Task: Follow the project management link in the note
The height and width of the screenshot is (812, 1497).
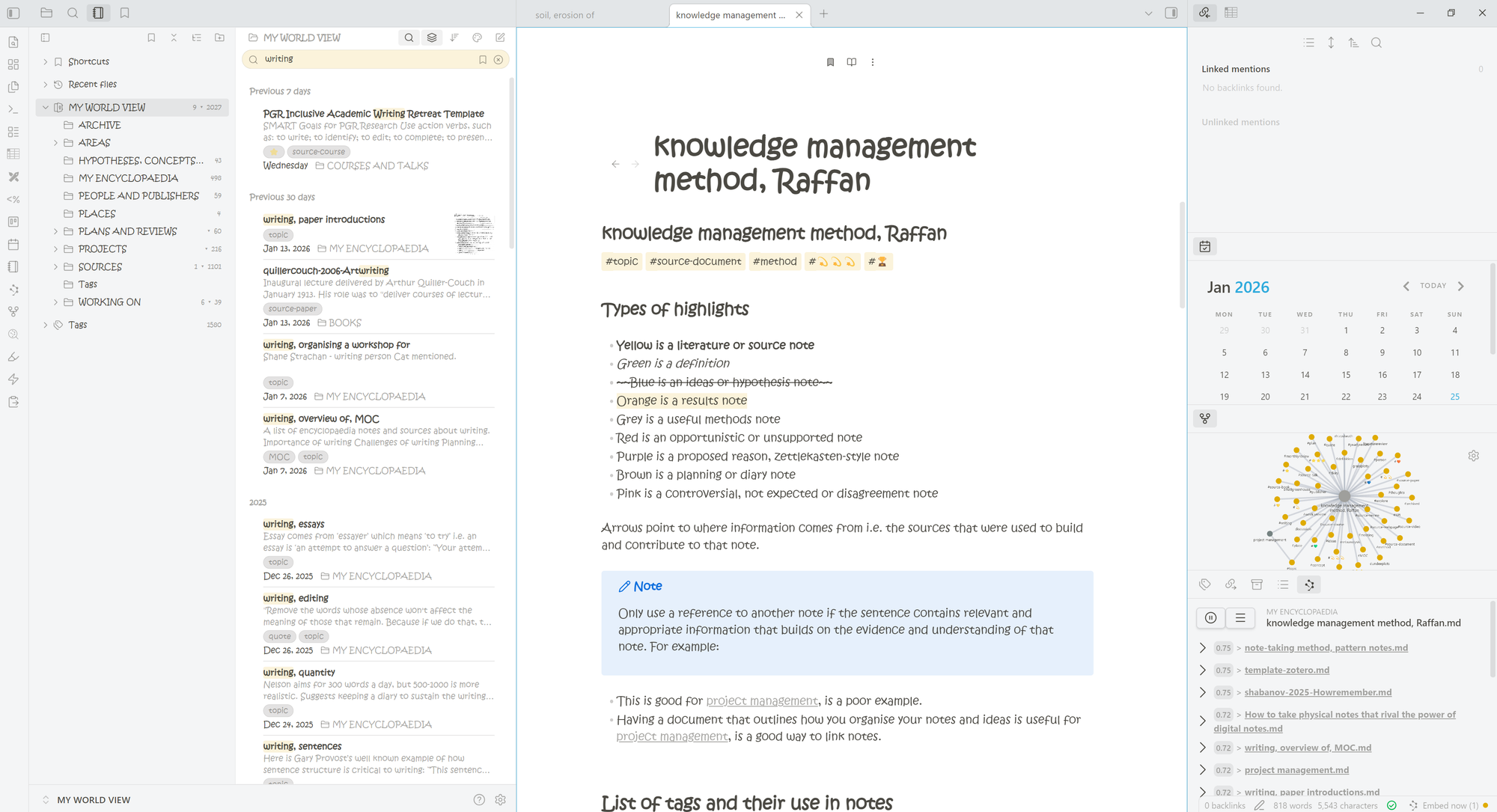Action: 761,701
